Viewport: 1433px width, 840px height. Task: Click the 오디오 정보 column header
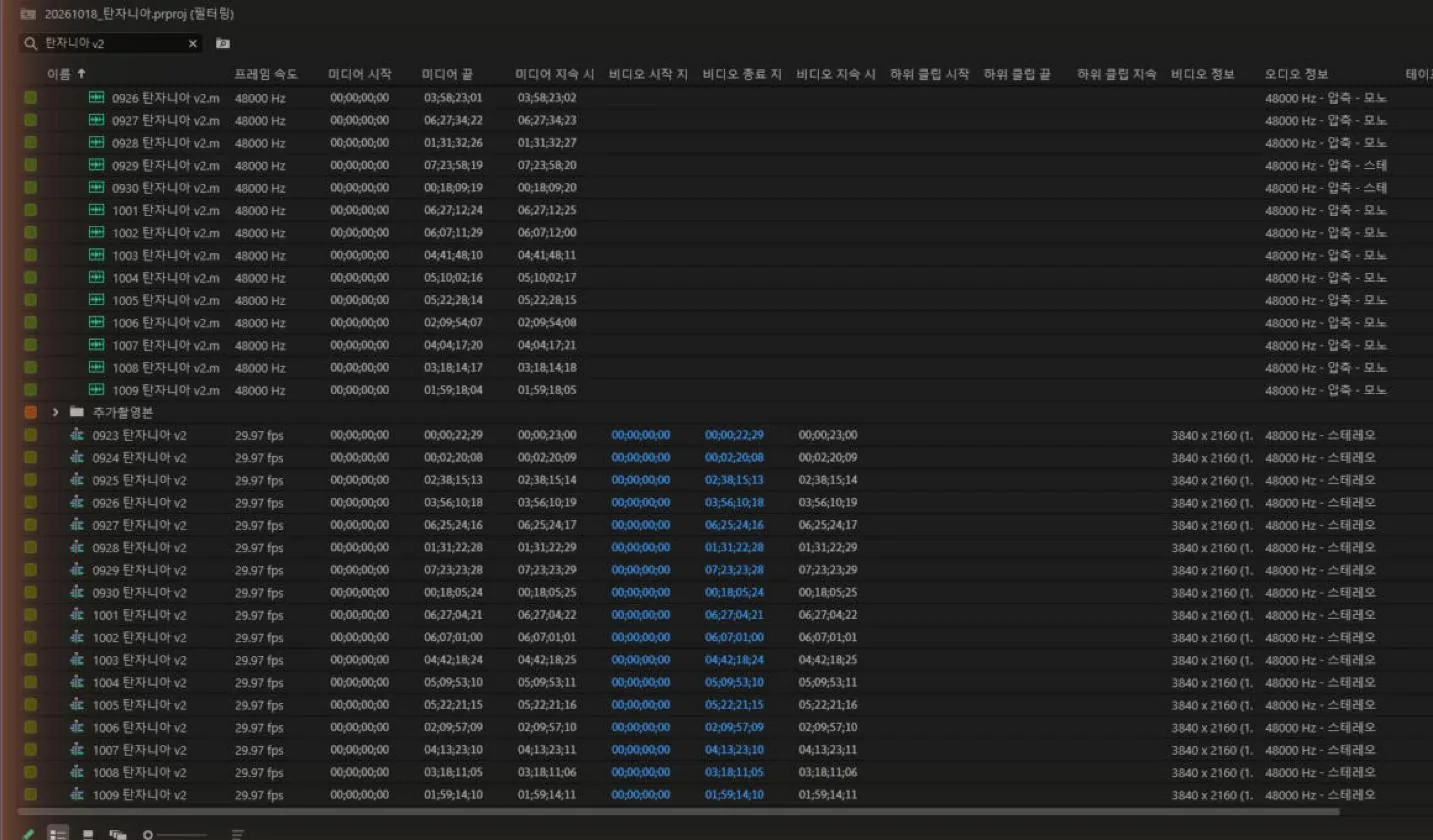coord(1296,74)
